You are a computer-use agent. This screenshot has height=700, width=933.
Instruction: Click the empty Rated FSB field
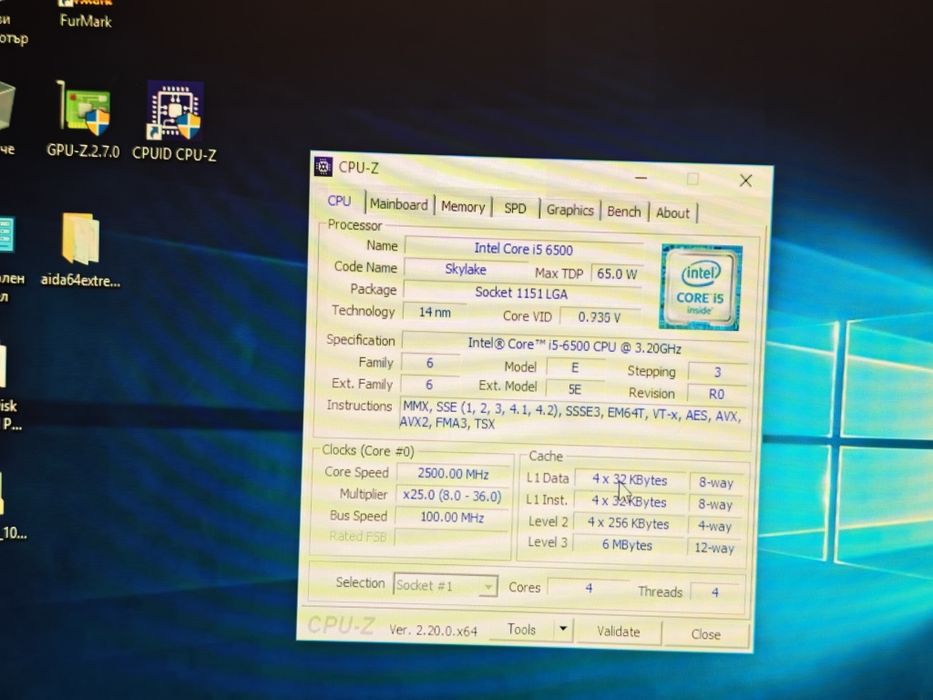(x=451, y=538)
